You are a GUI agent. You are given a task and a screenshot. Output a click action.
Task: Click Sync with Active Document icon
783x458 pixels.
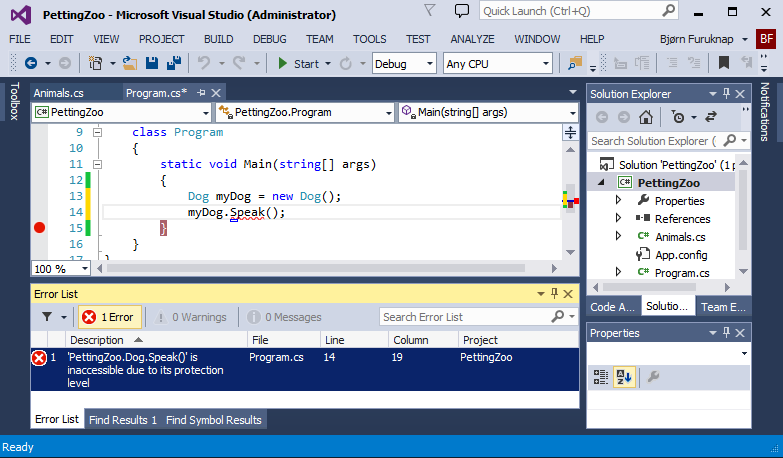[711, 117]
